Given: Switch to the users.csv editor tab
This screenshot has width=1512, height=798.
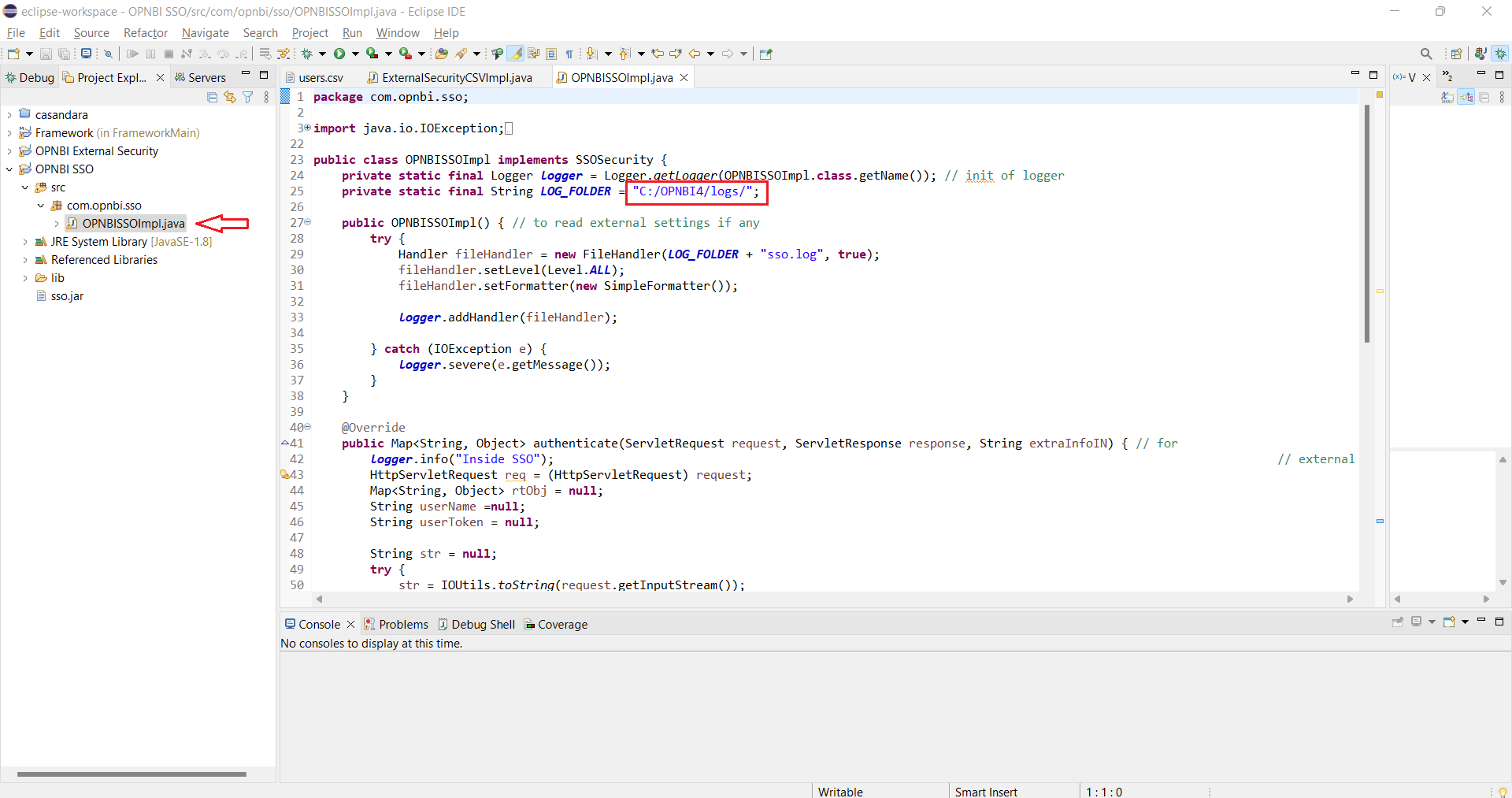Looking at the screenshot, I should 315,77.
